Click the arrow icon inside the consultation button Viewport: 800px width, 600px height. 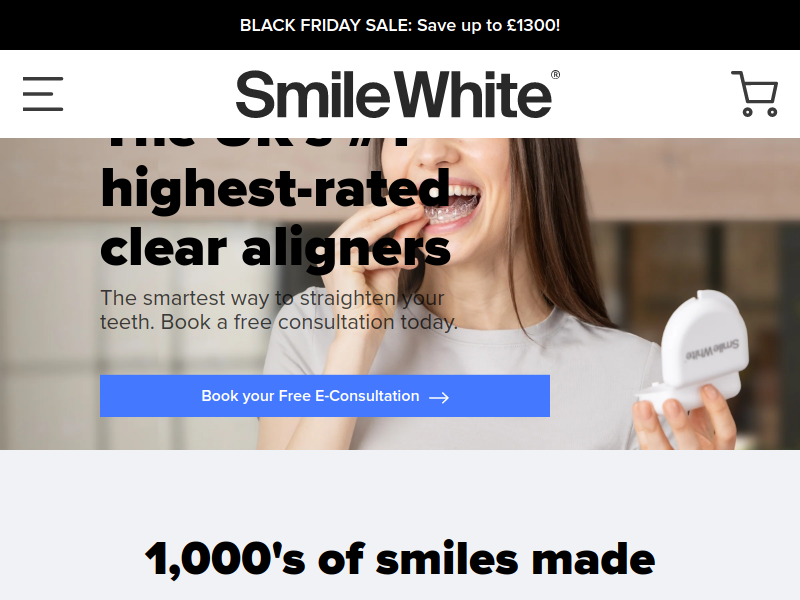point(439,397)
